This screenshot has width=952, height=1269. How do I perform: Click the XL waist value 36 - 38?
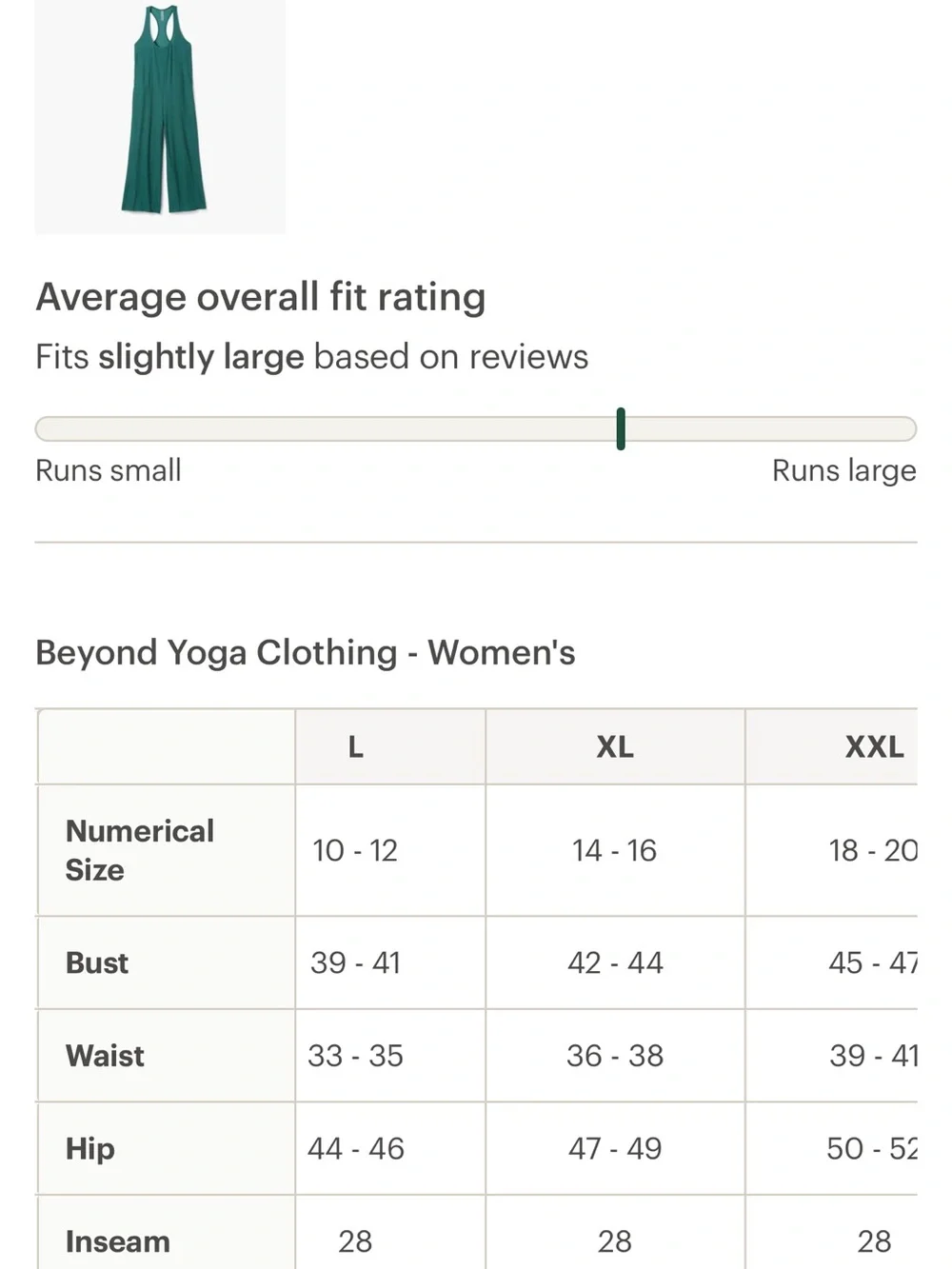(615, 1056)
